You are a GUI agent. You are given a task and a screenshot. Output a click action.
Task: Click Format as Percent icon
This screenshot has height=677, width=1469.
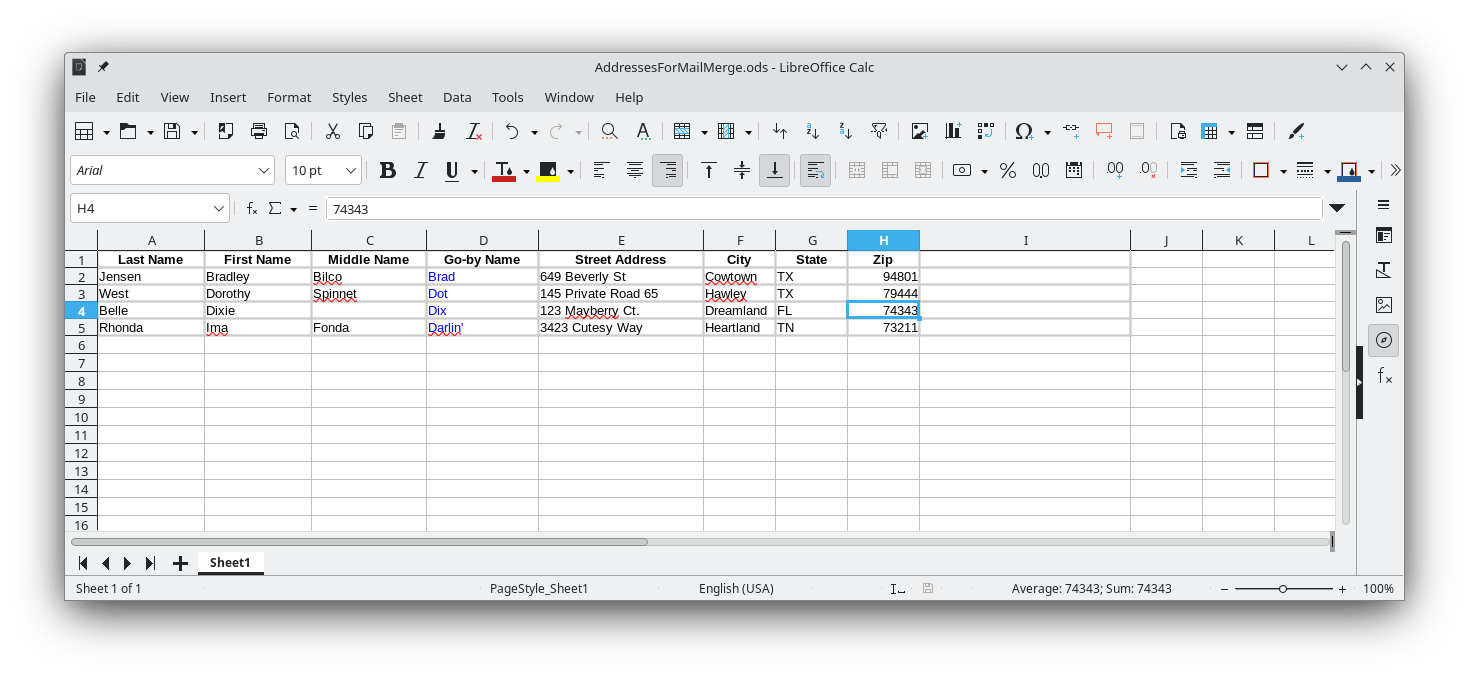point(1007,171)
